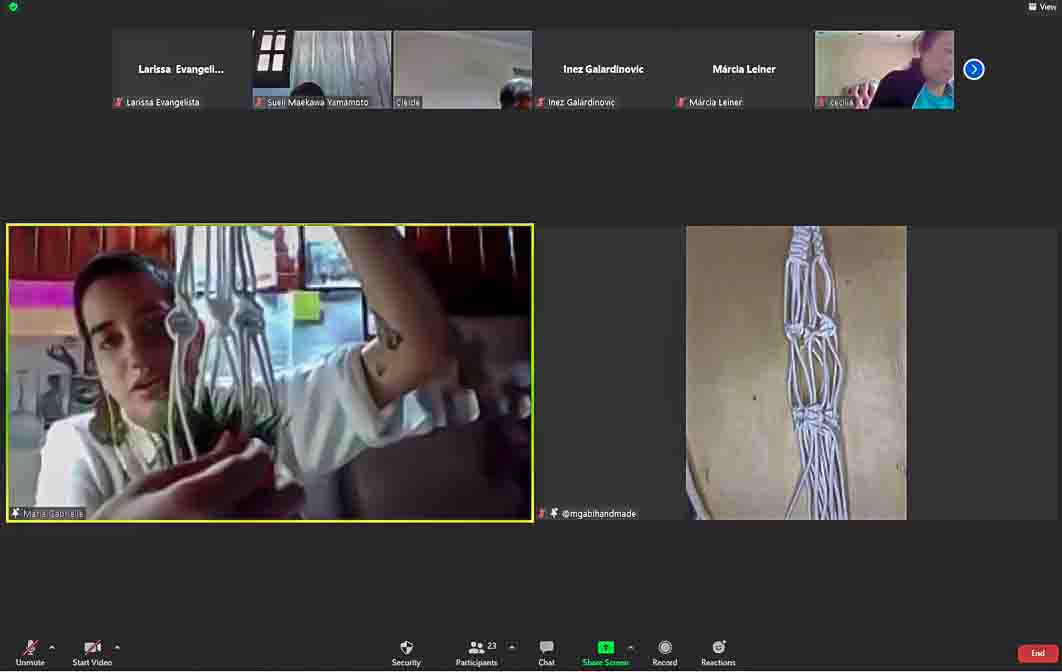Select Inez Galardinovic participant tile
This screenshot has width=1062, height=672.
coord(603,69)
